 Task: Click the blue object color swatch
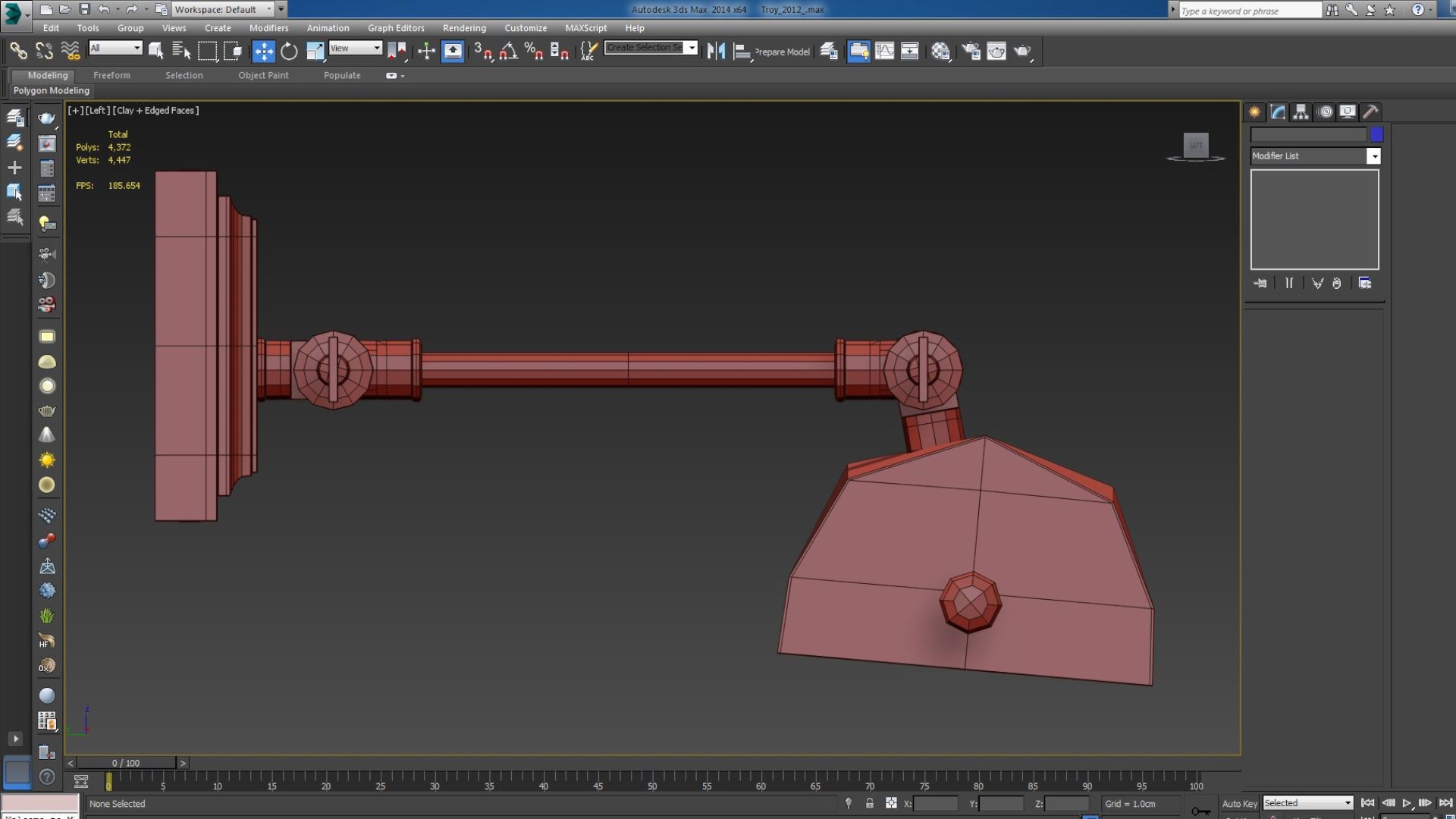pos(1376,134)
